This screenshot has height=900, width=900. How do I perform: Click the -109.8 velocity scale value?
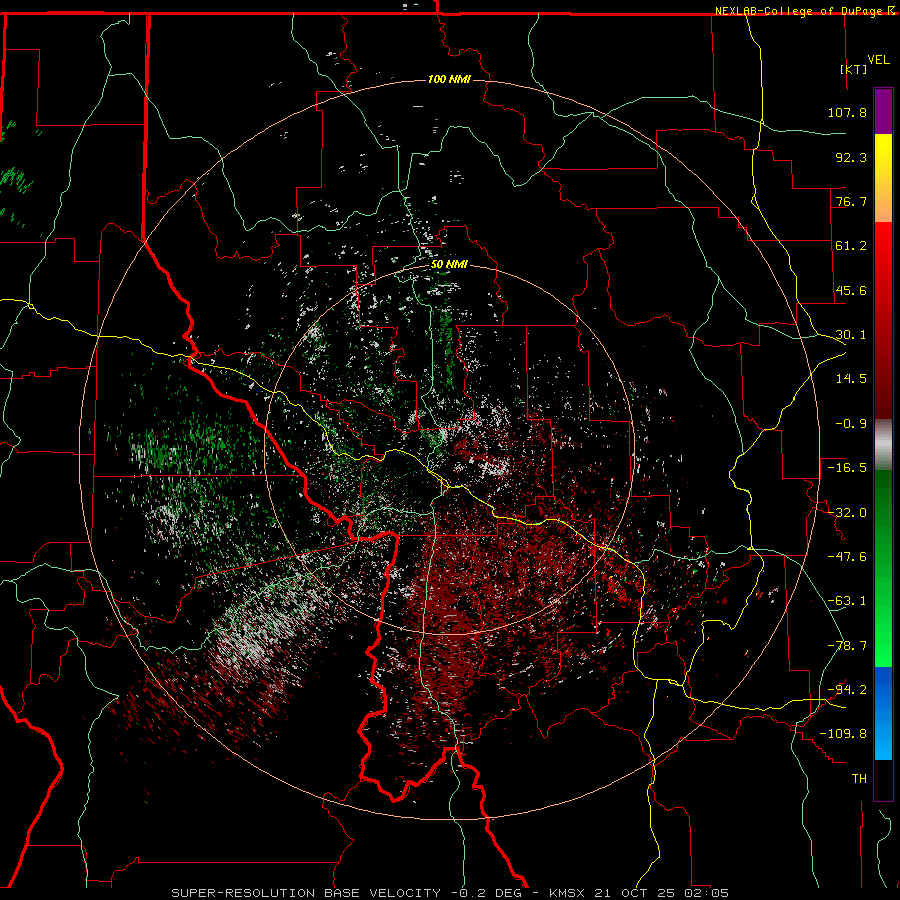844,734
